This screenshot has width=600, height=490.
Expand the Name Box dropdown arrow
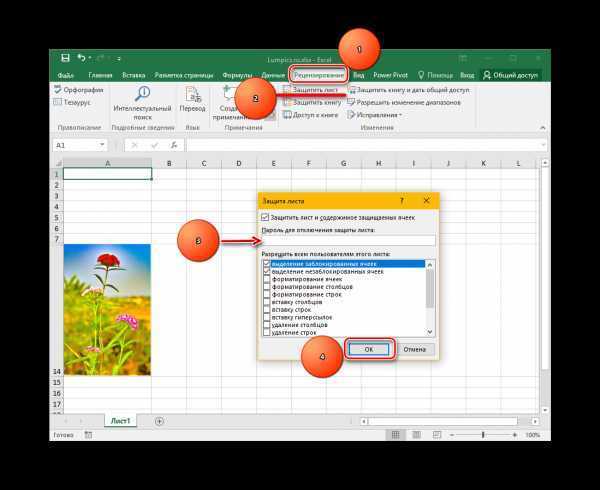102,145
